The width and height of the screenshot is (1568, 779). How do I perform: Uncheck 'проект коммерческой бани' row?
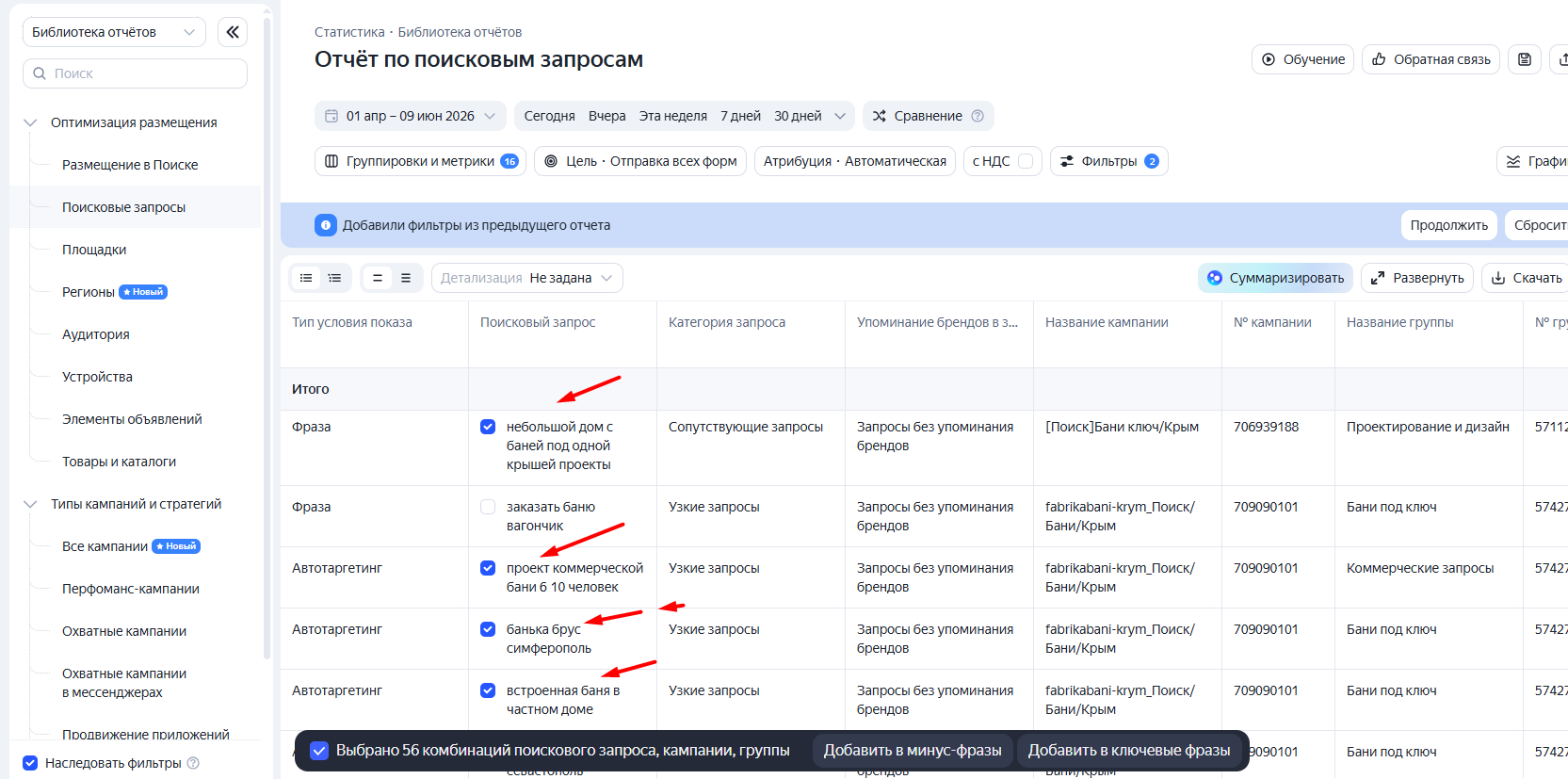[488, 568]
